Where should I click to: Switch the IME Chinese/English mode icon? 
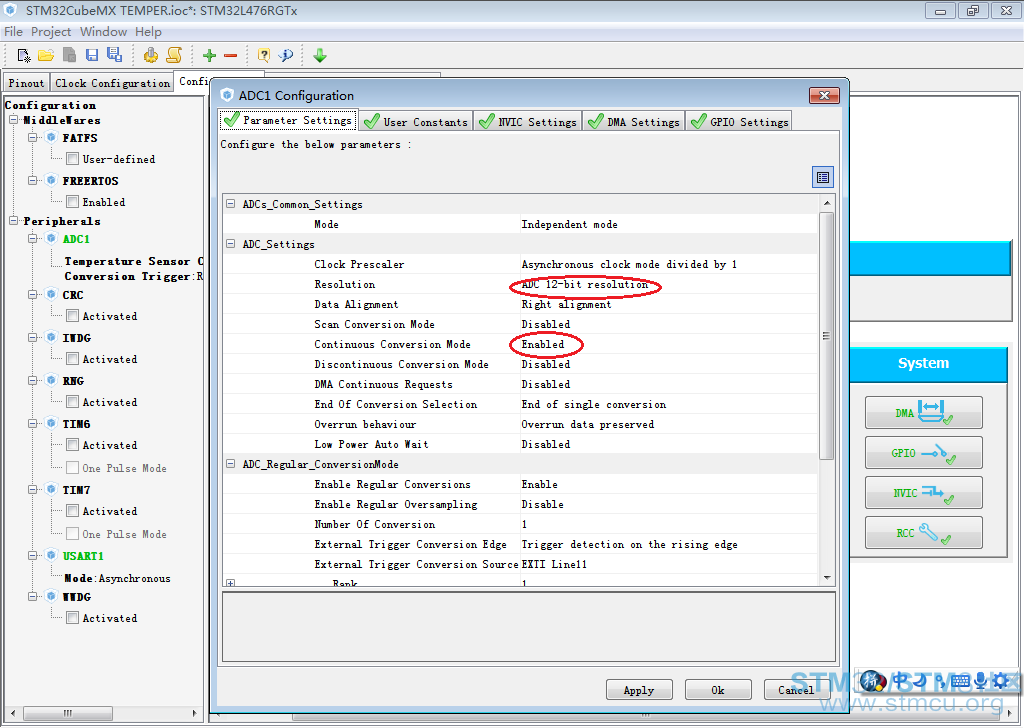[902, 681]
